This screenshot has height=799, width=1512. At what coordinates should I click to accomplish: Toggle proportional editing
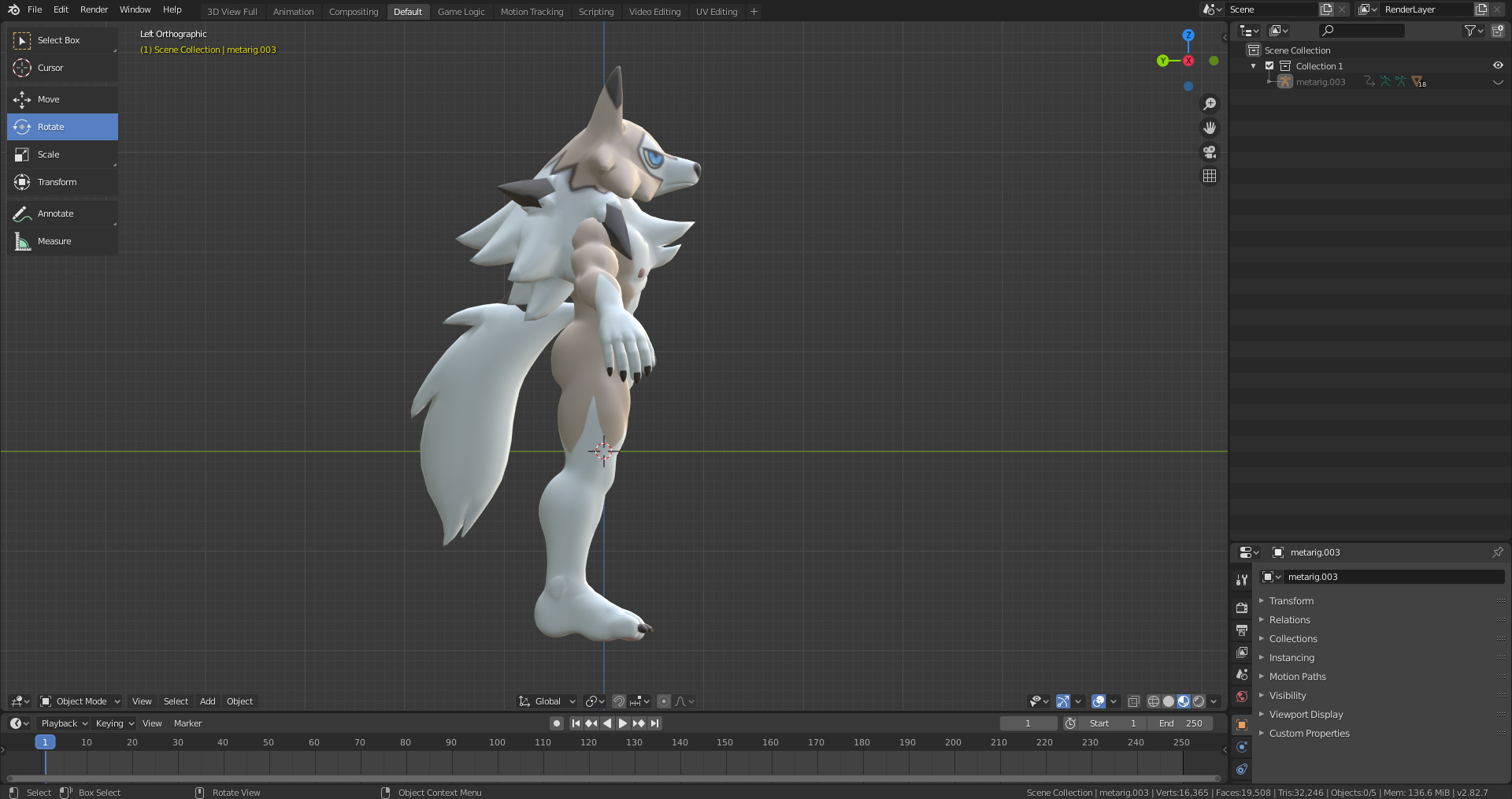(664, 701)
